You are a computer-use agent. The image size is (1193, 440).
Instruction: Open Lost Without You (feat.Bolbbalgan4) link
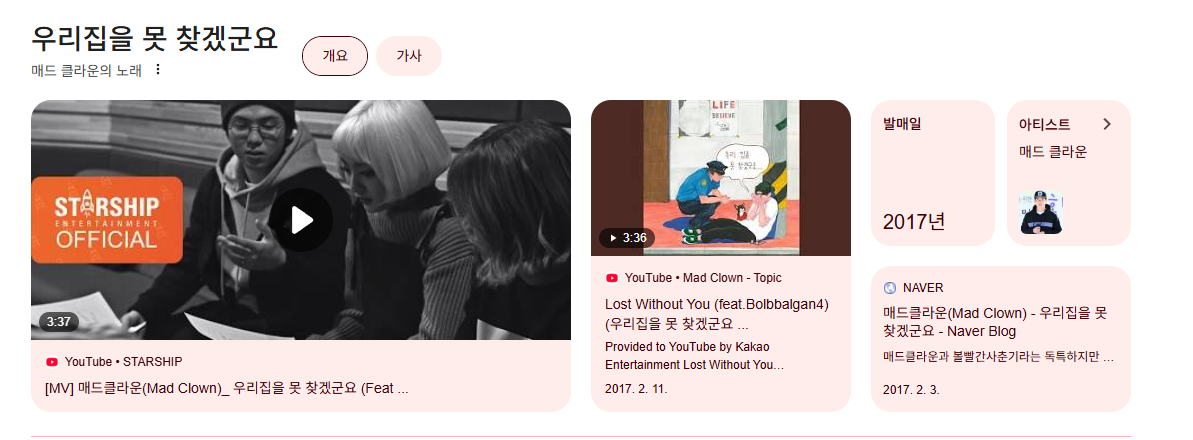[x=717, y=314]
